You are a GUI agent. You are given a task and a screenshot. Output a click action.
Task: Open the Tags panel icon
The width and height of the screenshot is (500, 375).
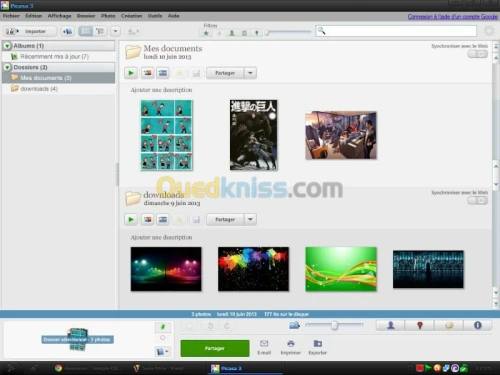tap(449, 325)
